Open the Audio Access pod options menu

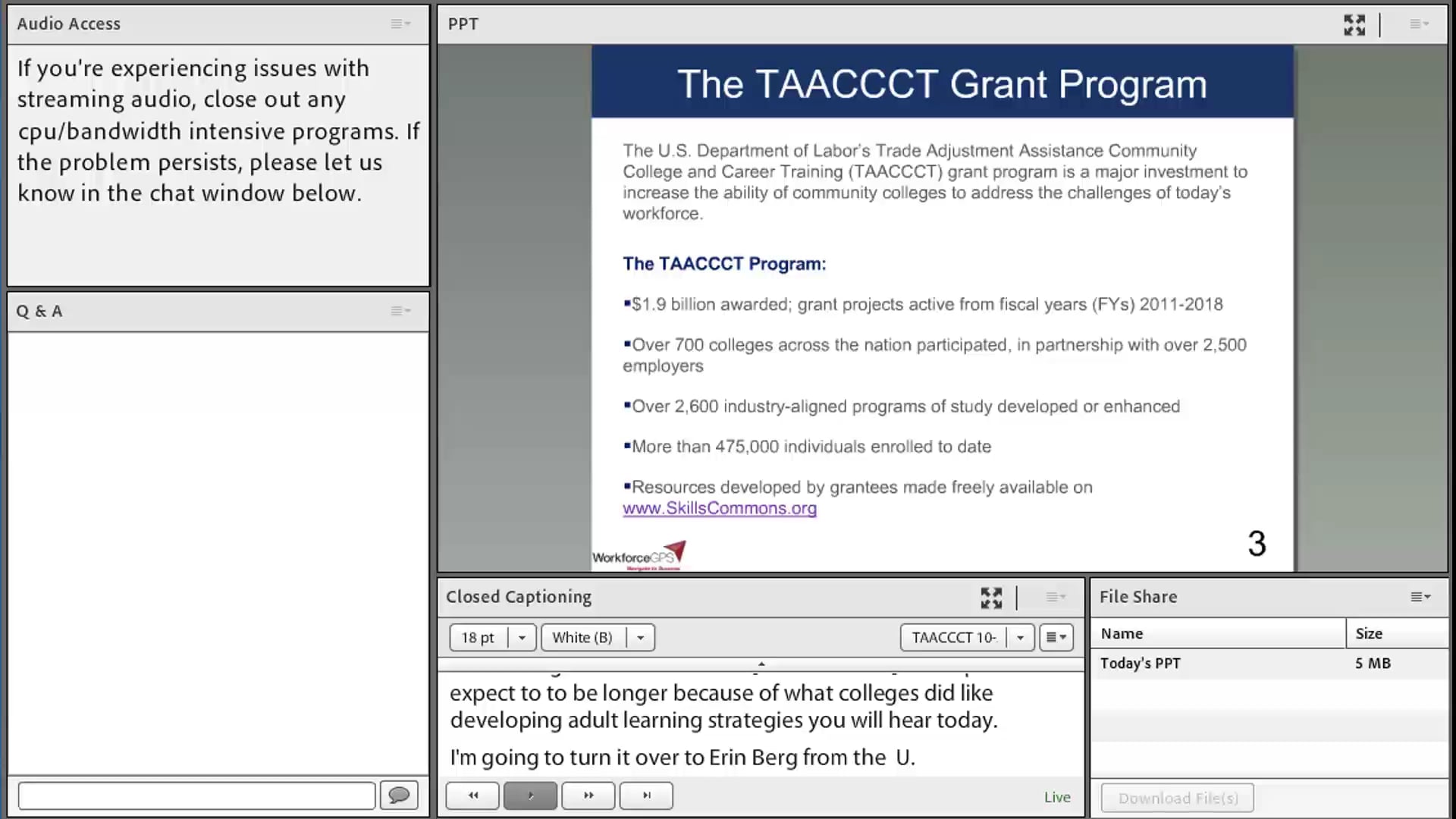pyautogui.click(x=400, y=24)
